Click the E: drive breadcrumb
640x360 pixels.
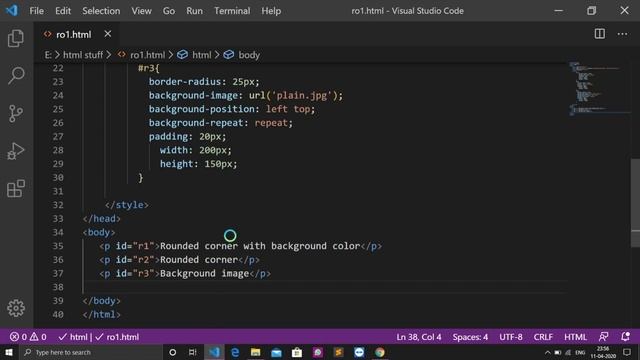[x=48, y=55]
